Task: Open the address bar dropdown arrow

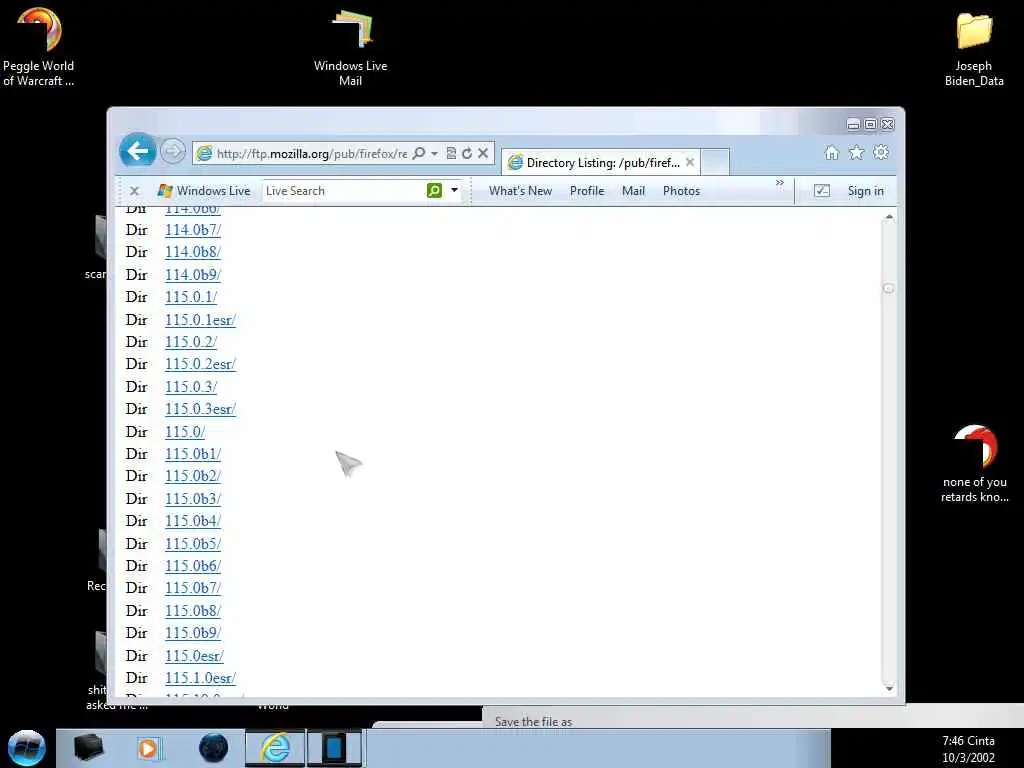Action: click(434, 153)
